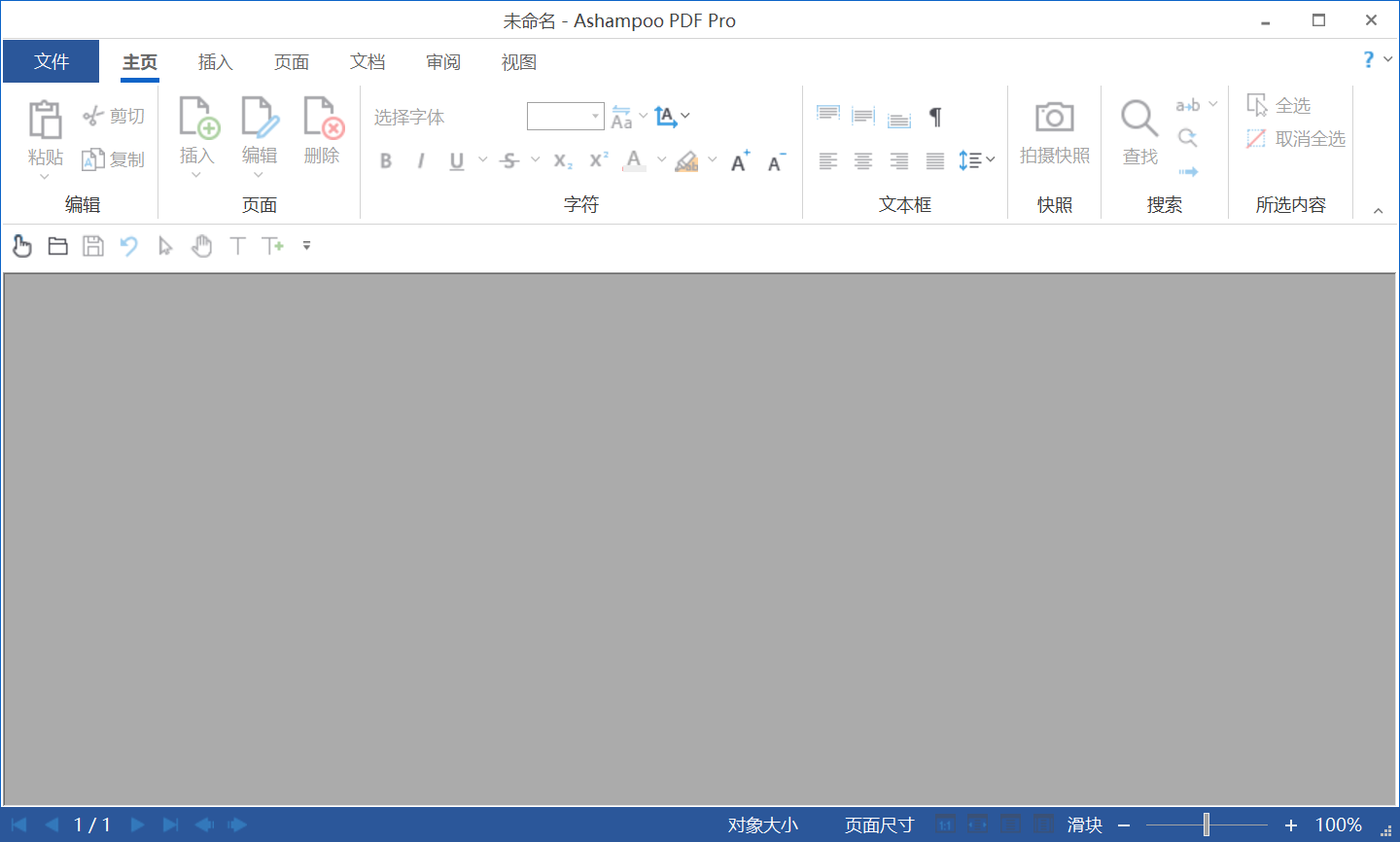The height and width of the screenshot is (842, 1400).
Task: Click the undo arrow in quick toolbar
Action: pyautogui.click(x=128, y=246)
